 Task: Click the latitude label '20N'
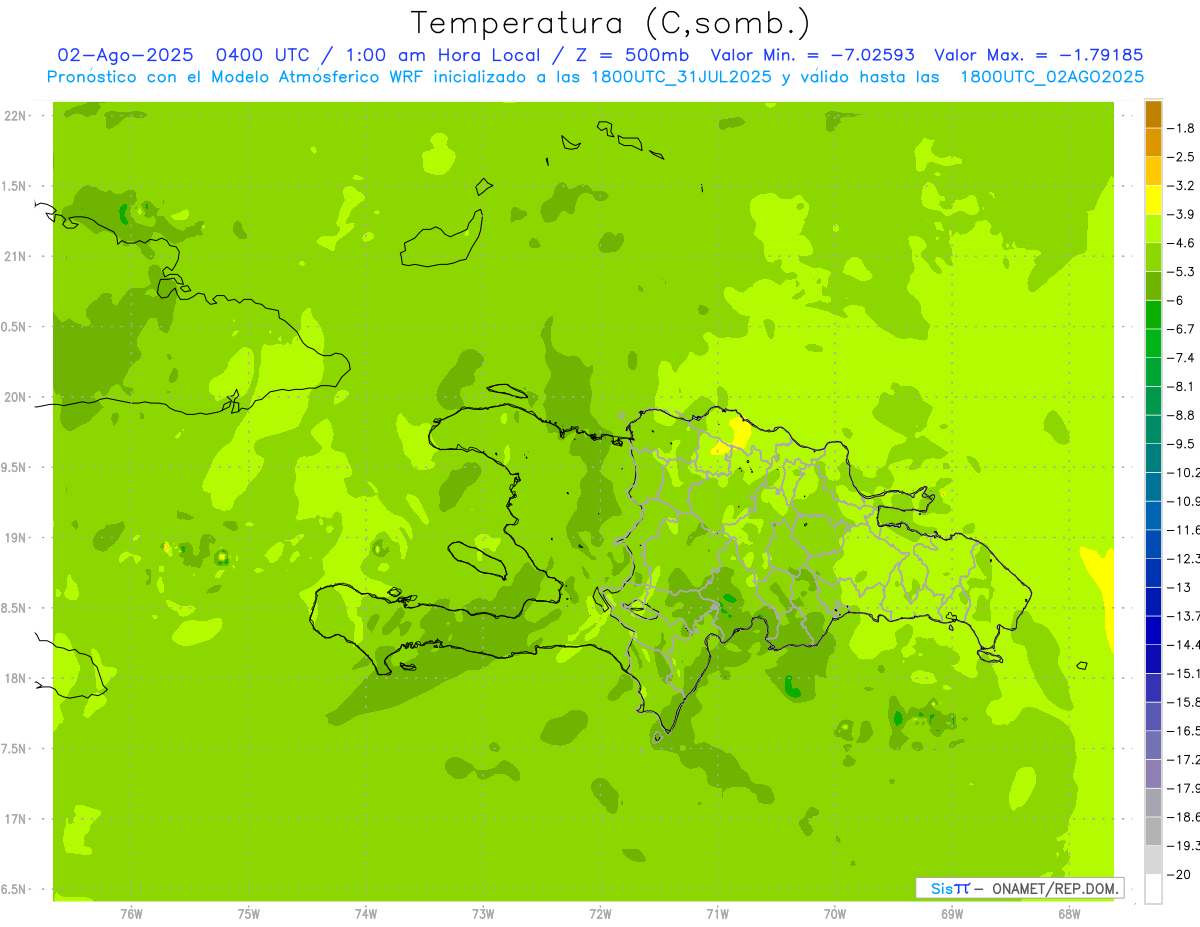pyautogui.click(x=13, y=397)
